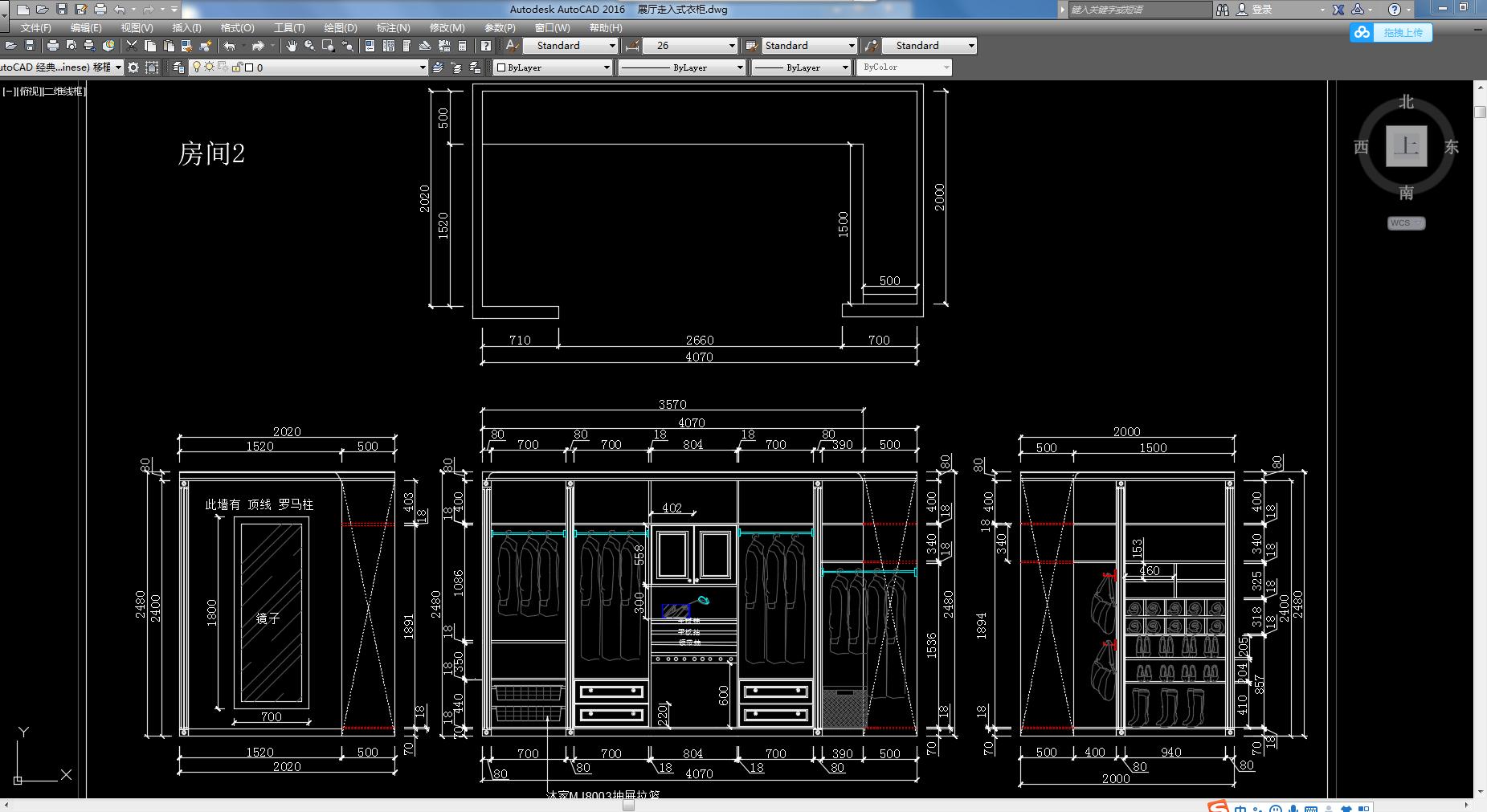This screenshot has width=1487, height=812.
Task: Open the 修改(M) menu
Action: click(x=447, y=27)
